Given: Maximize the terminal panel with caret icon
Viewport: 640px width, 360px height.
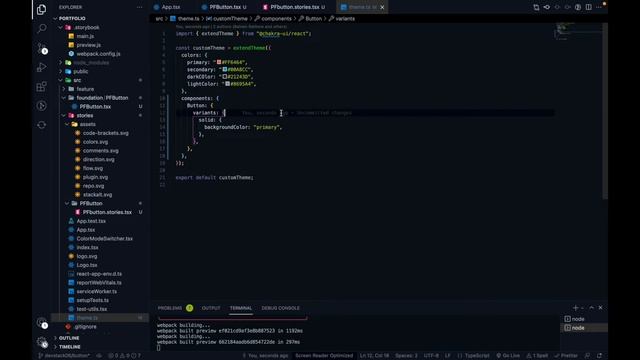Looking at the screenshot, I should (x=591, y=308).
